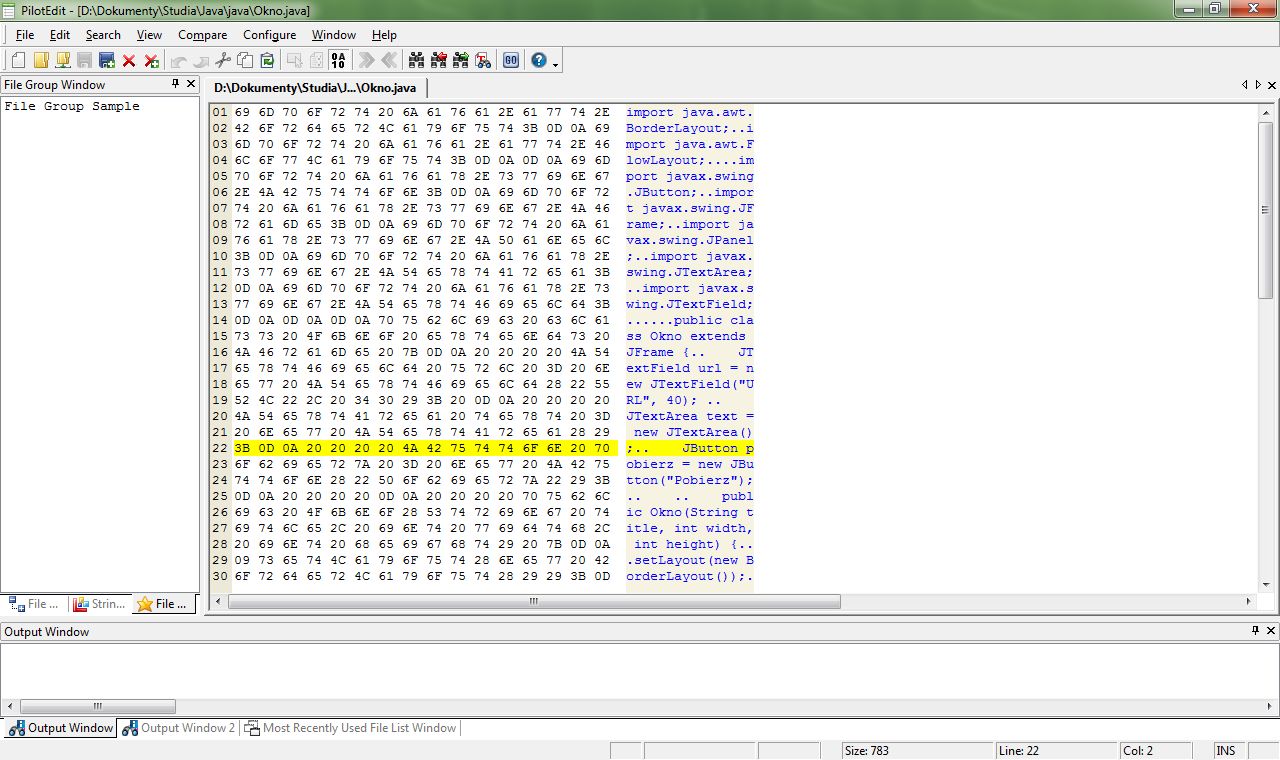Open the Window menu
Image resolution: width=1280 pixels, height=760 pixels.
click(x=334, y=34)
